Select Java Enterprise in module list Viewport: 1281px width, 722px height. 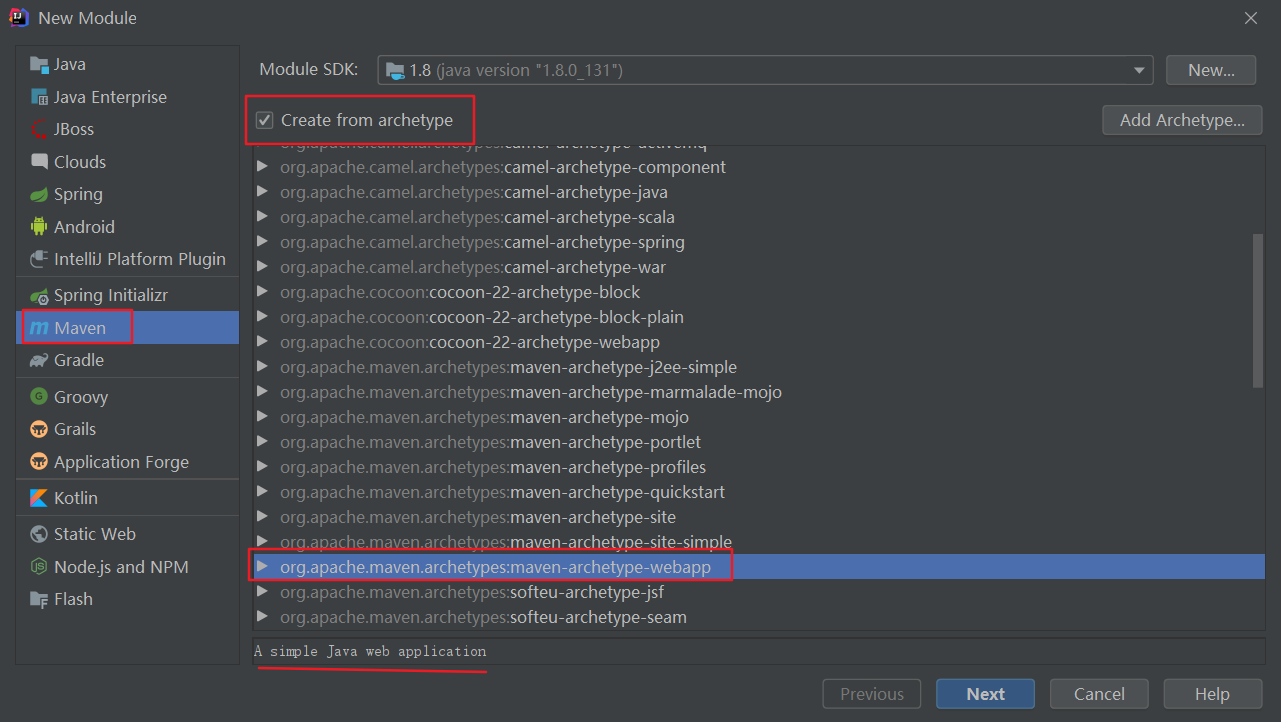[x=128, y=97]
